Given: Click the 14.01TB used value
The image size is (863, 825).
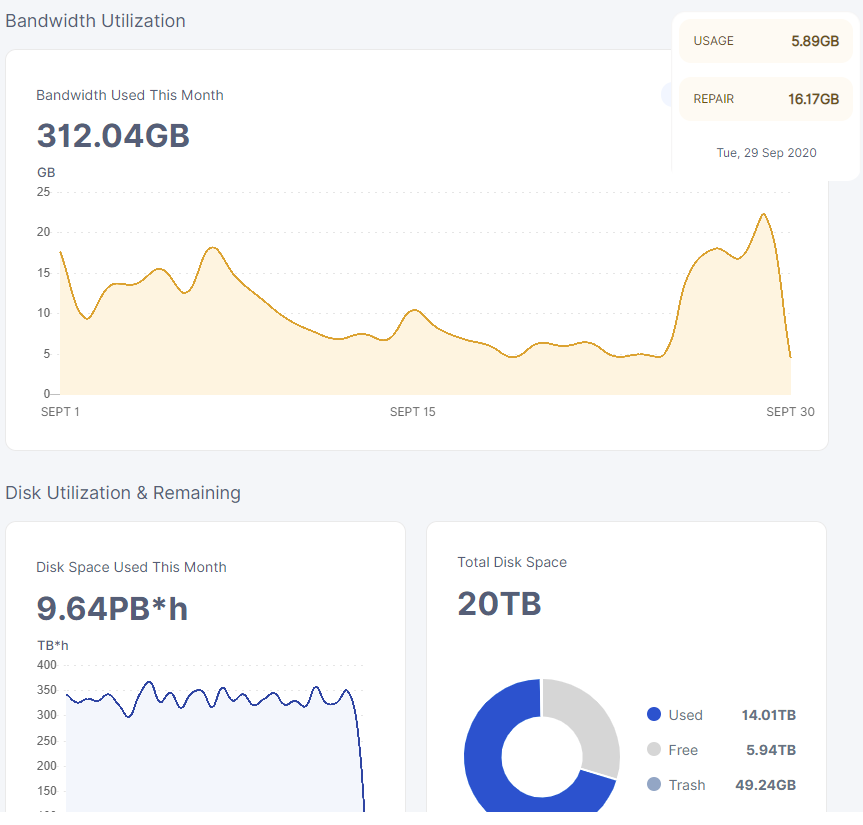Looking at the screenshot, I should click(768, 715).
